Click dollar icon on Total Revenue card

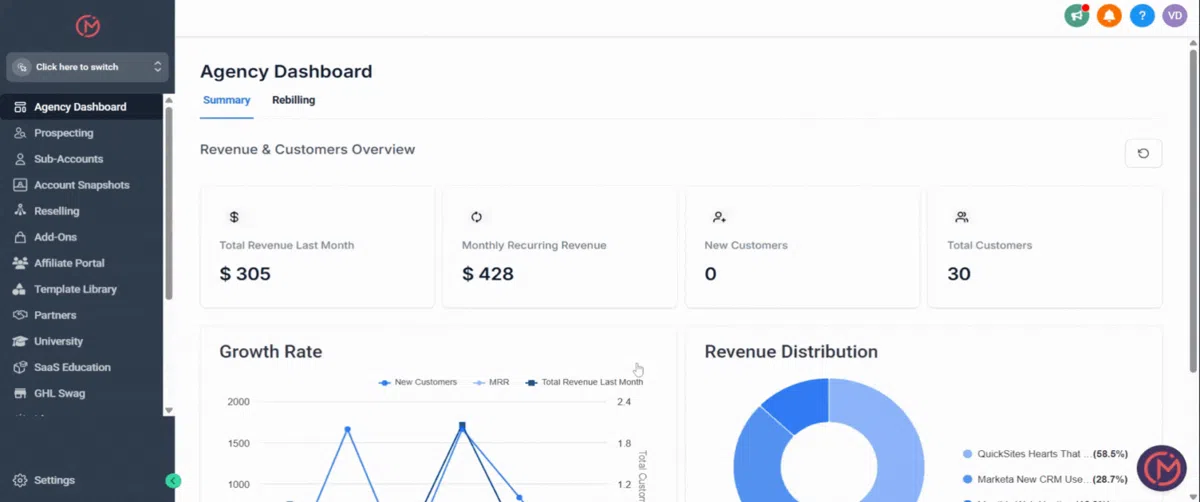(x=234, y=216)
